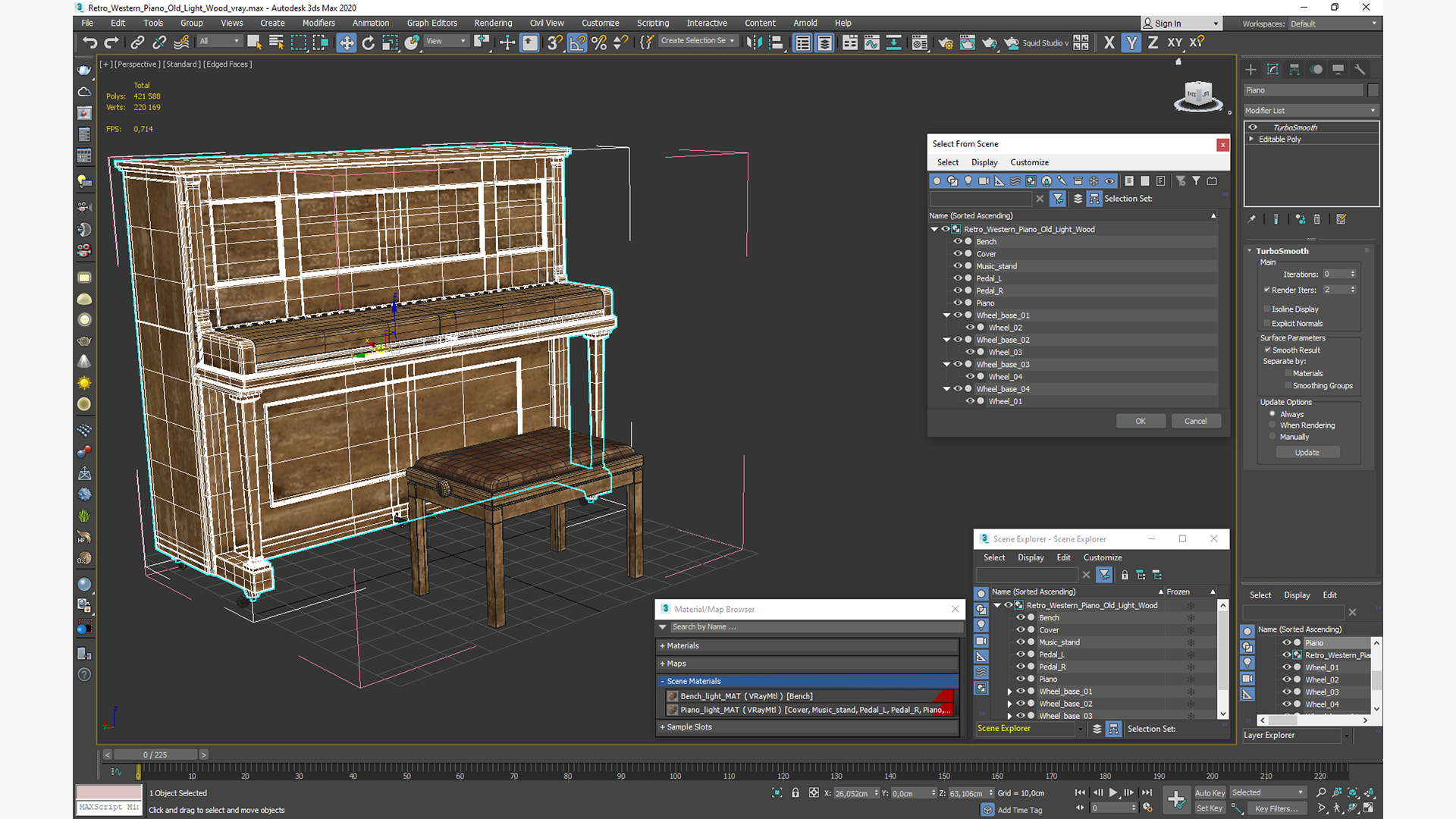Select Manually update option
The height and width of the screenshot is (819, 1456).
1272,436
